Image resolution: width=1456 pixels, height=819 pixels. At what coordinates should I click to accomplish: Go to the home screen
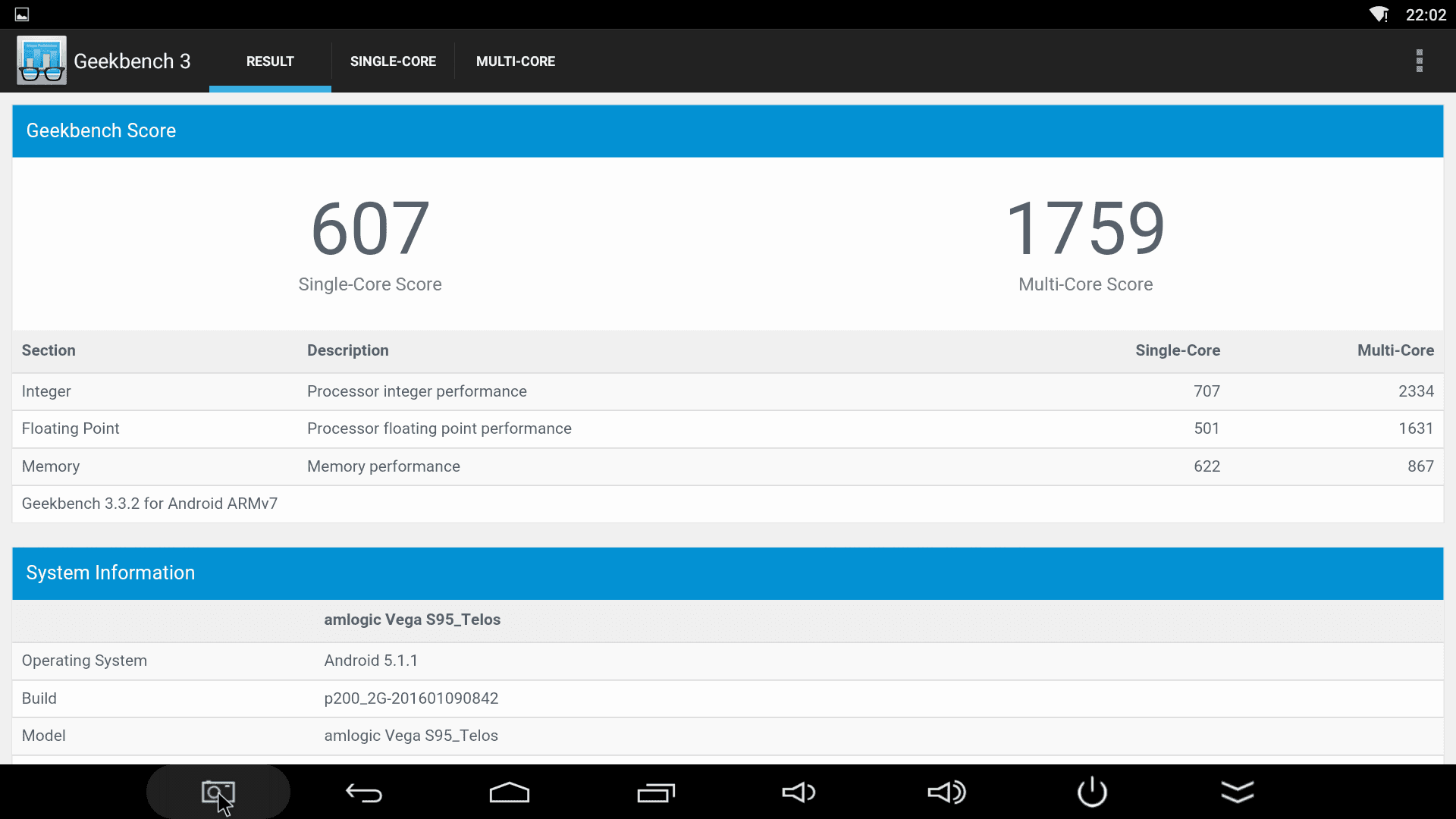coord(510,792)
